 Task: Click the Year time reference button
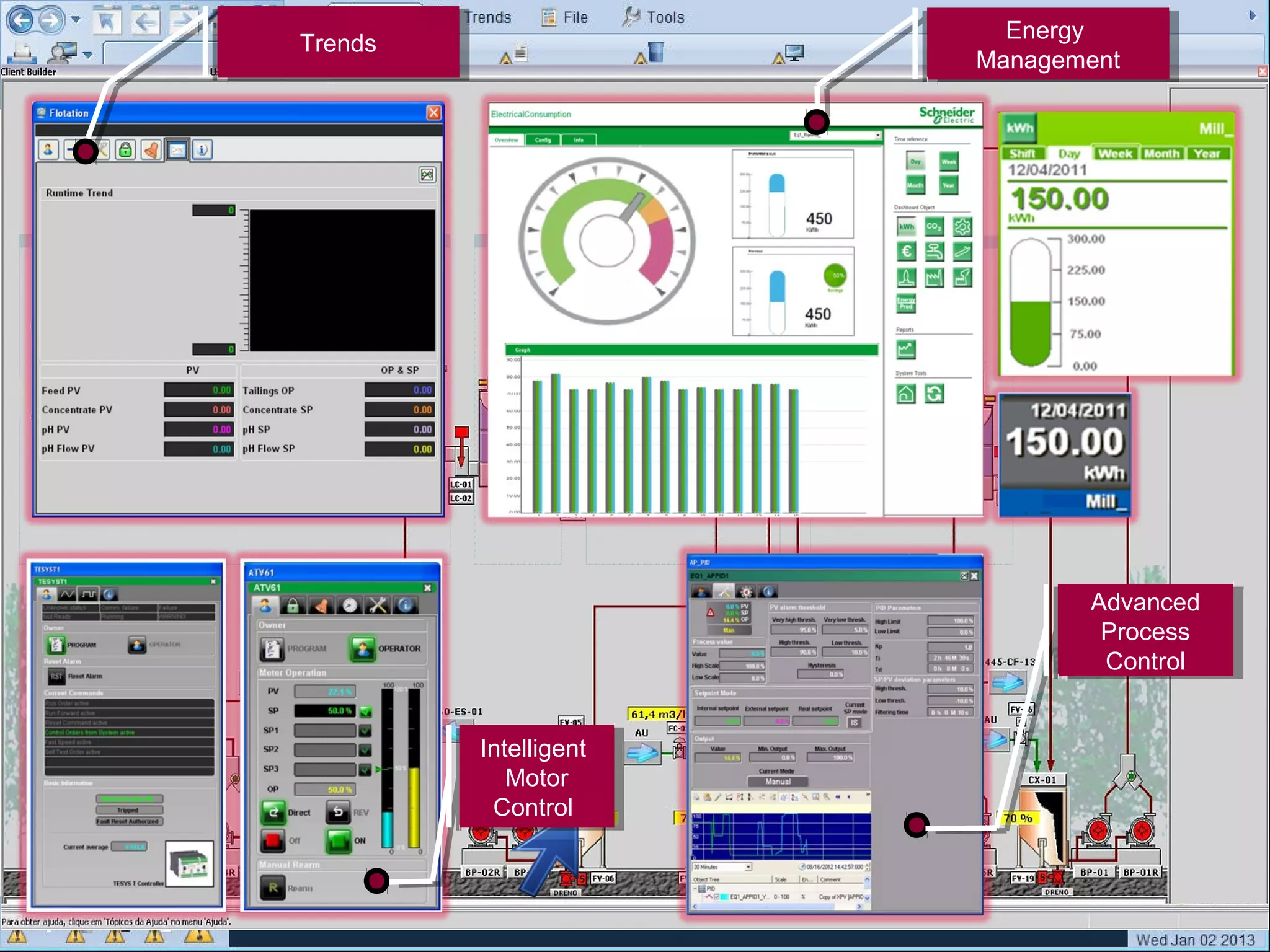[x=949, y=185]
